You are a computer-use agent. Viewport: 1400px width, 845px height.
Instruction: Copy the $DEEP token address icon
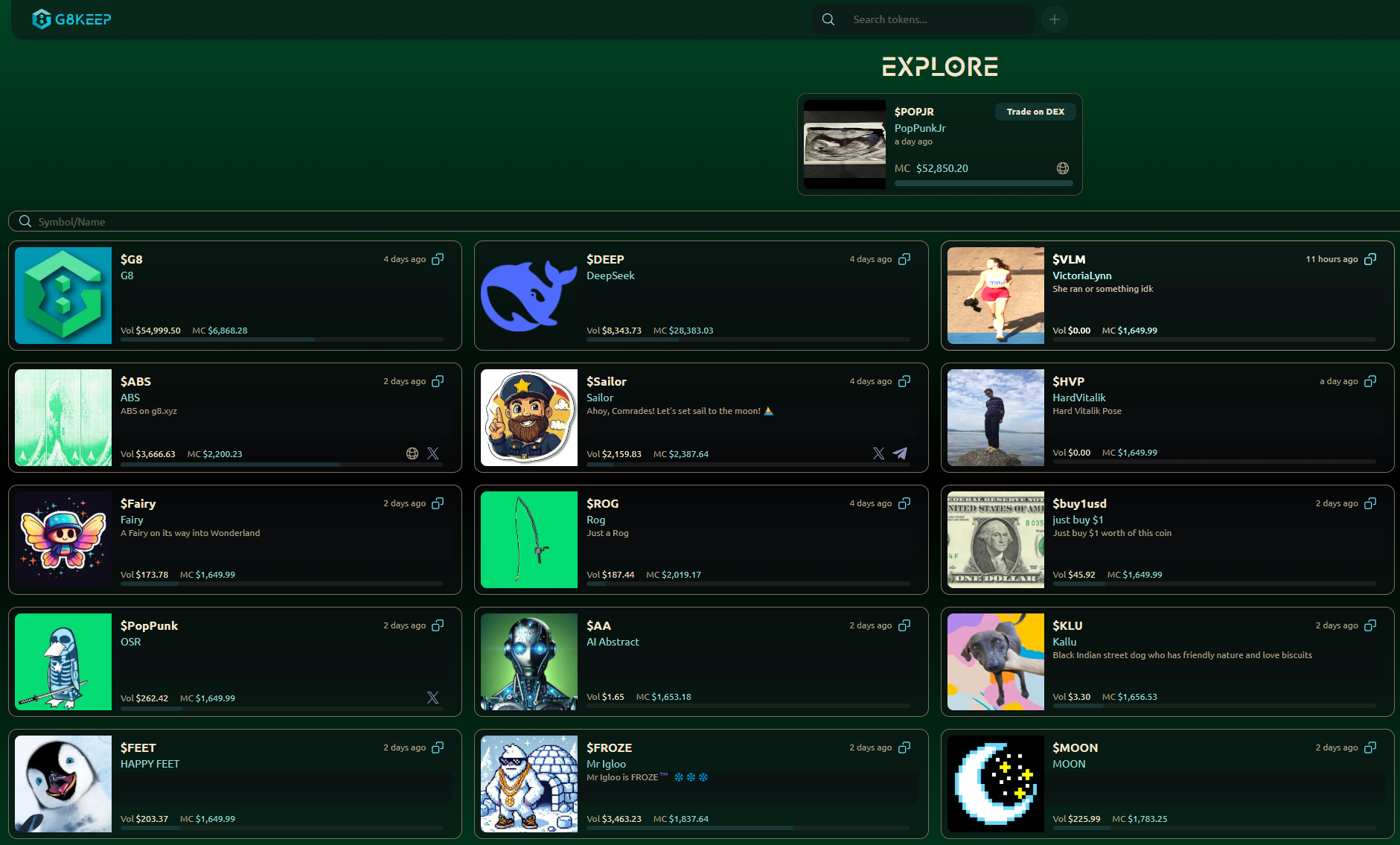coord(904,259)
